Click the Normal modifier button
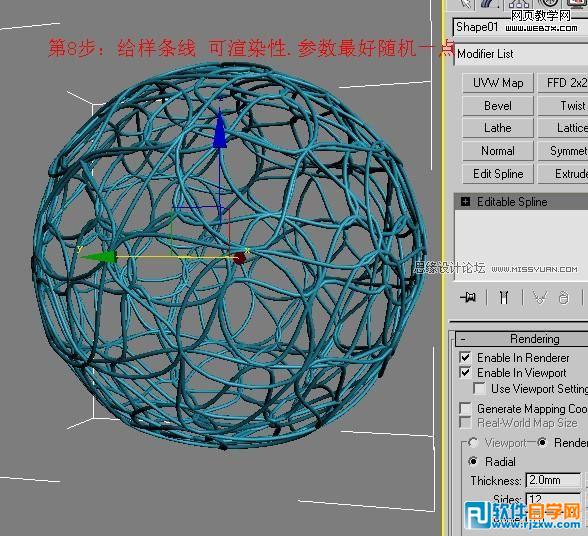This screenshot has width=588, height=536. tap(498, 151)
